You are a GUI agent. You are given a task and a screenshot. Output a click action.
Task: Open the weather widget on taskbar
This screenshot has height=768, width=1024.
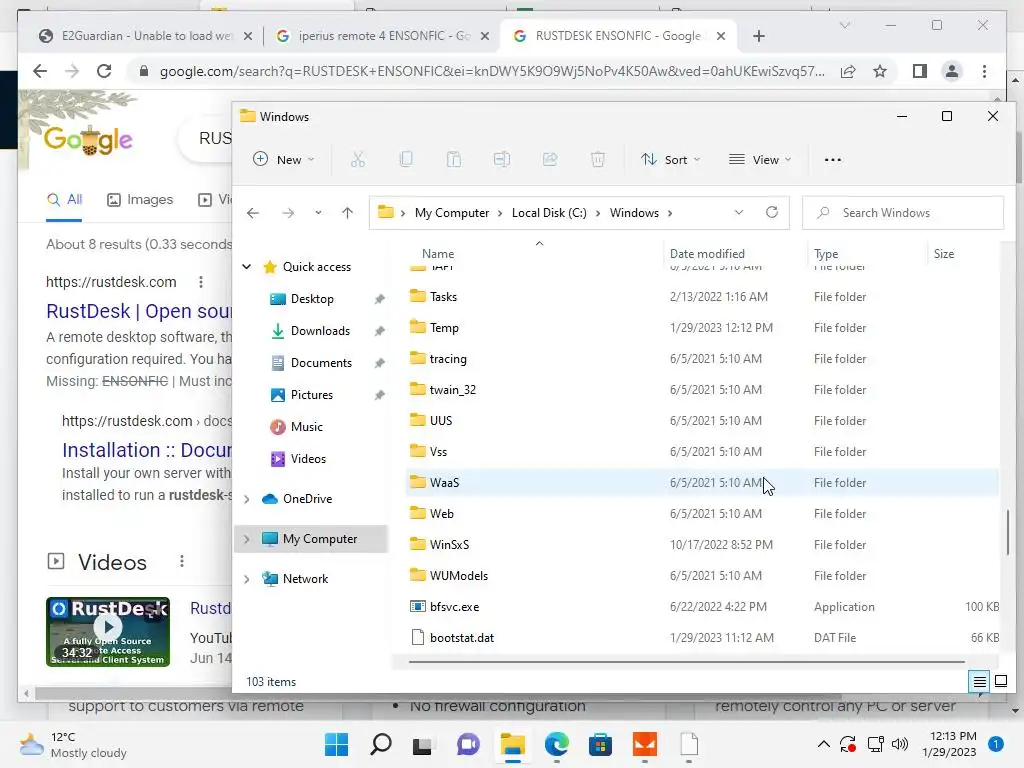pyautogui.click(x=73, y=744)
